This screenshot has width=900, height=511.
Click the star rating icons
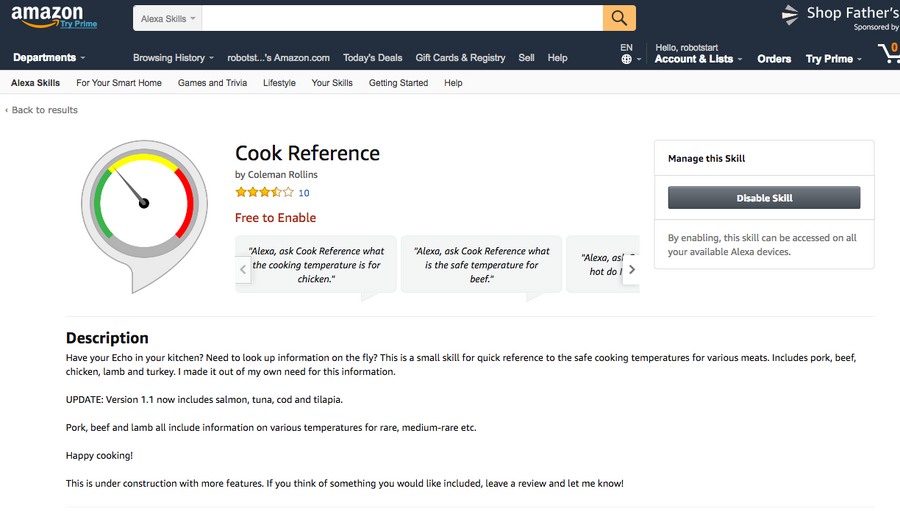(264, 193)
